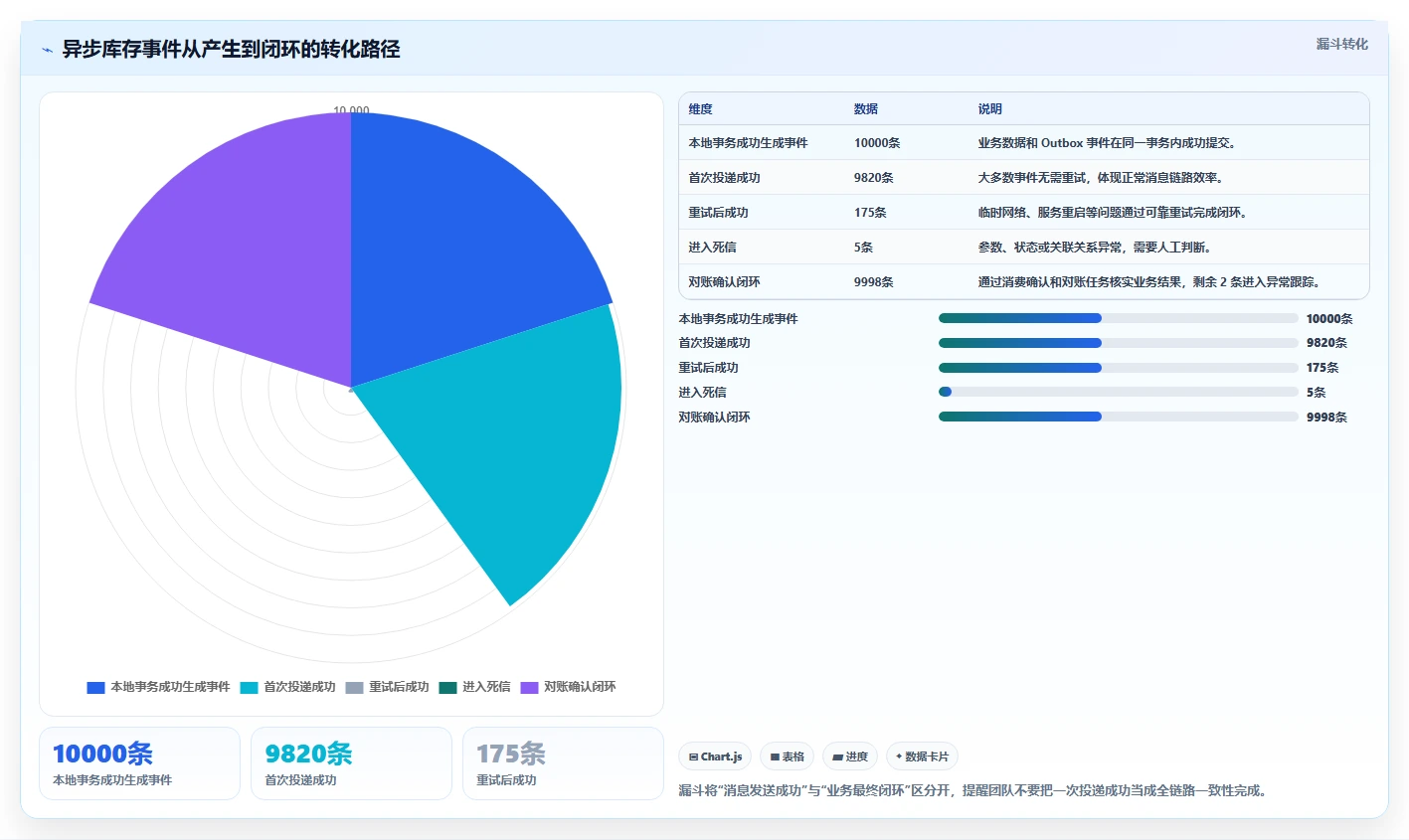Toggle the 本地事务成功生成事件 legend swatch
This screenshot has width=1409, height=840.
(x=95, y=687)
